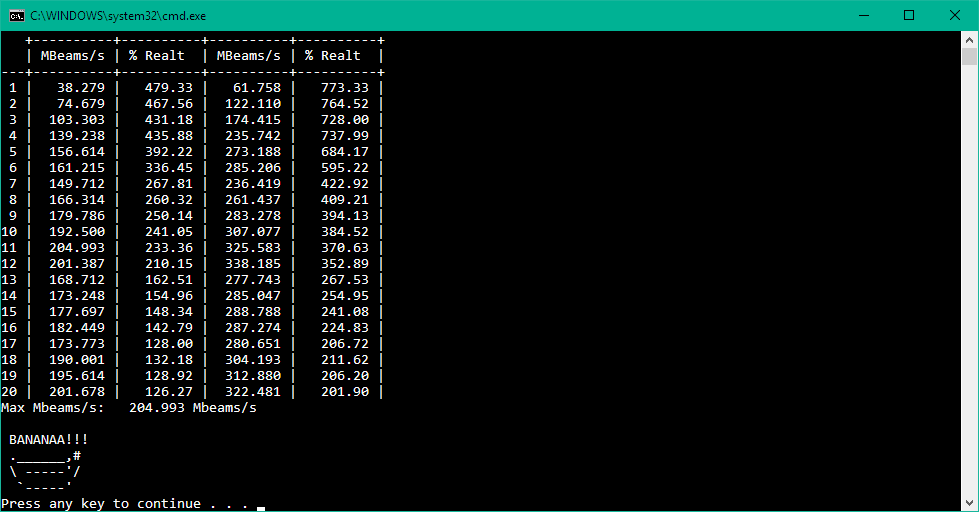Click the value 195.614

77,376
